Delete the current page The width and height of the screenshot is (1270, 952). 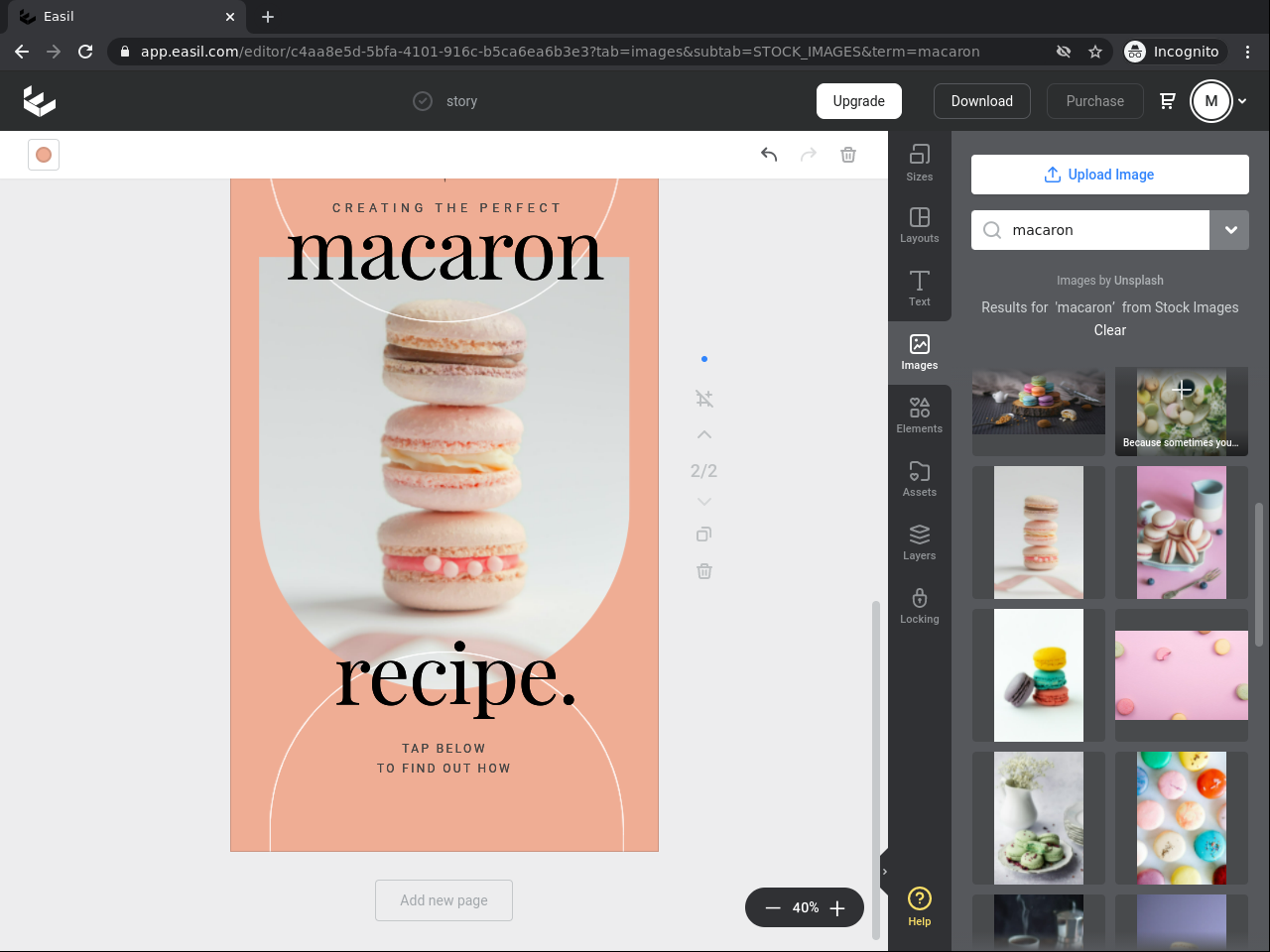[x=704, y=571]
